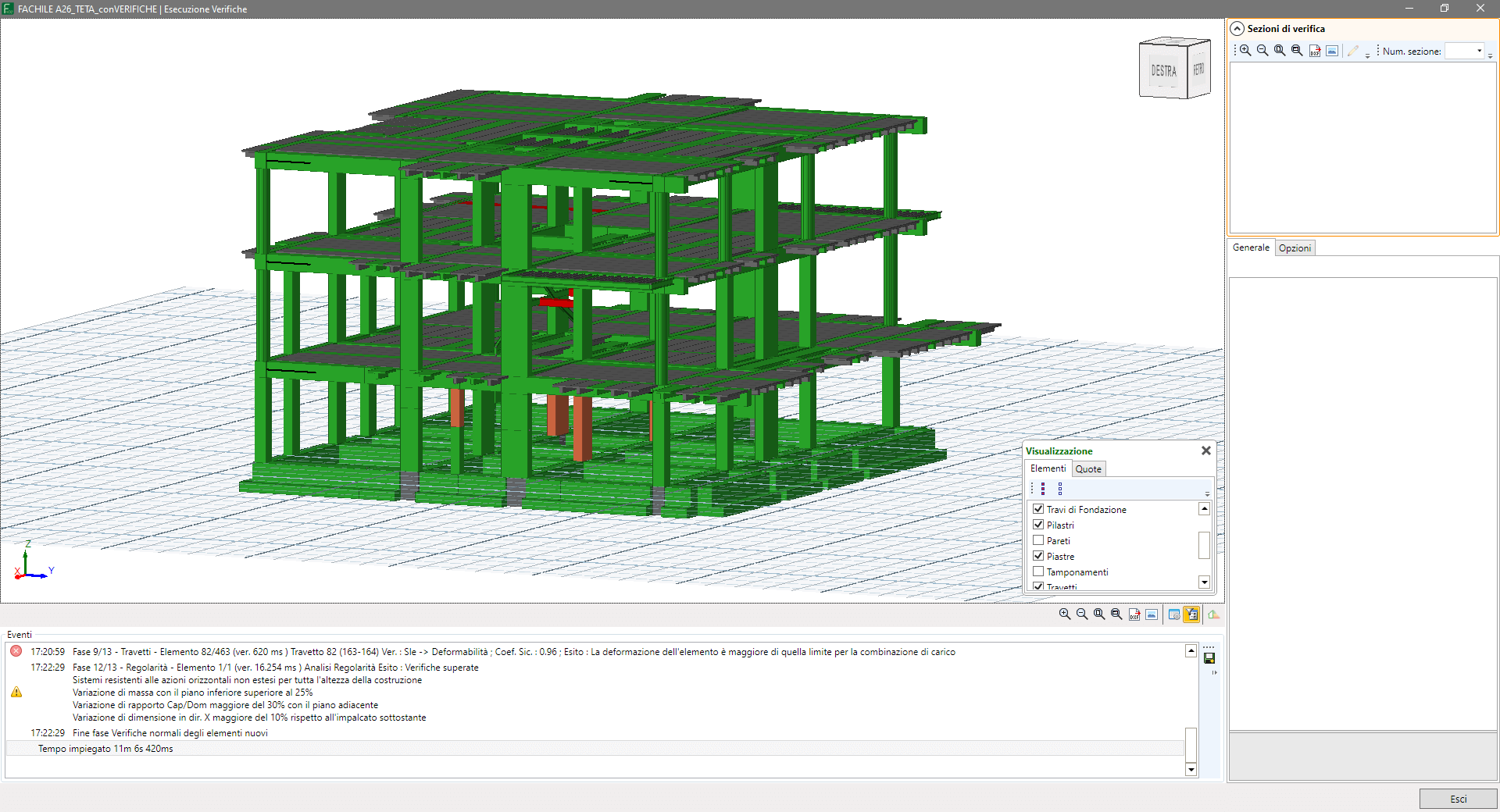The image size is (1500, 812).
Task: Zoom window icon below the 3D view
Action: pos(1116,614)
